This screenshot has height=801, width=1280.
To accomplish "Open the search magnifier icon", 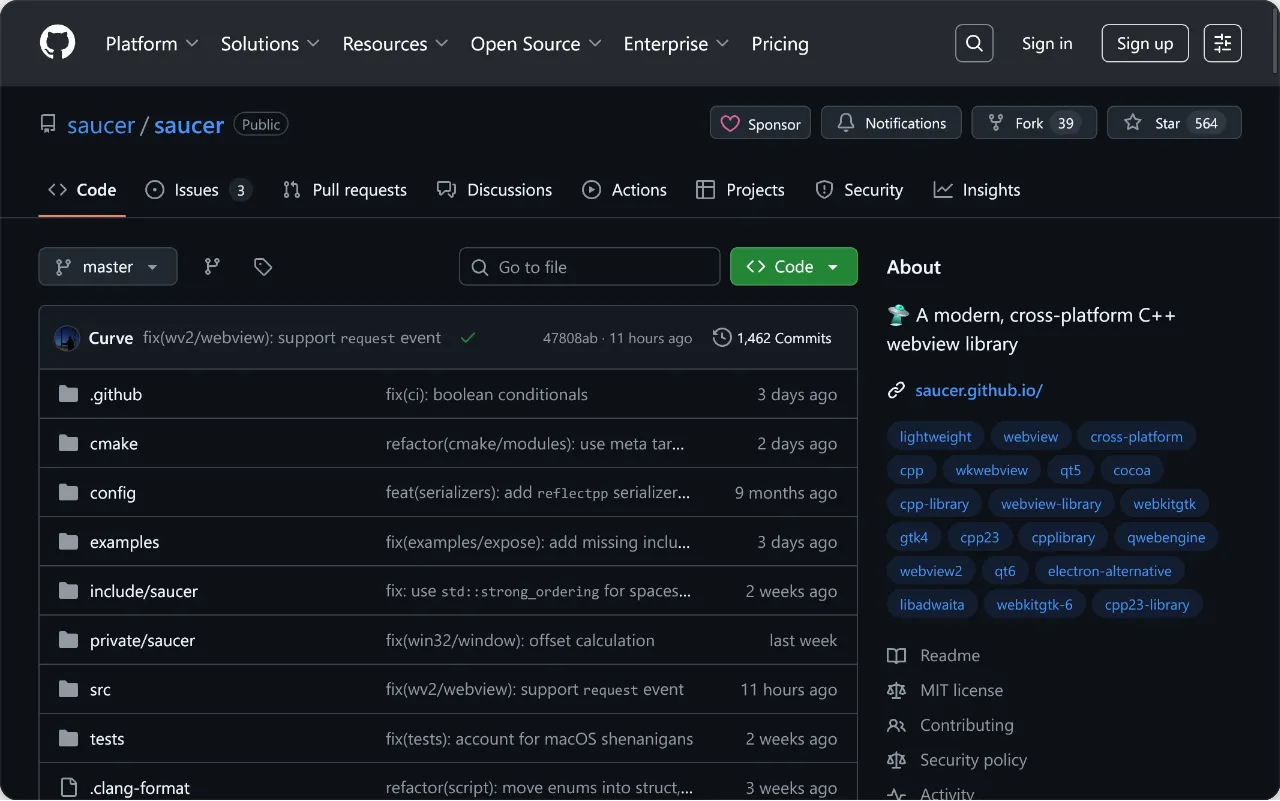I will (x=974, y=43).
